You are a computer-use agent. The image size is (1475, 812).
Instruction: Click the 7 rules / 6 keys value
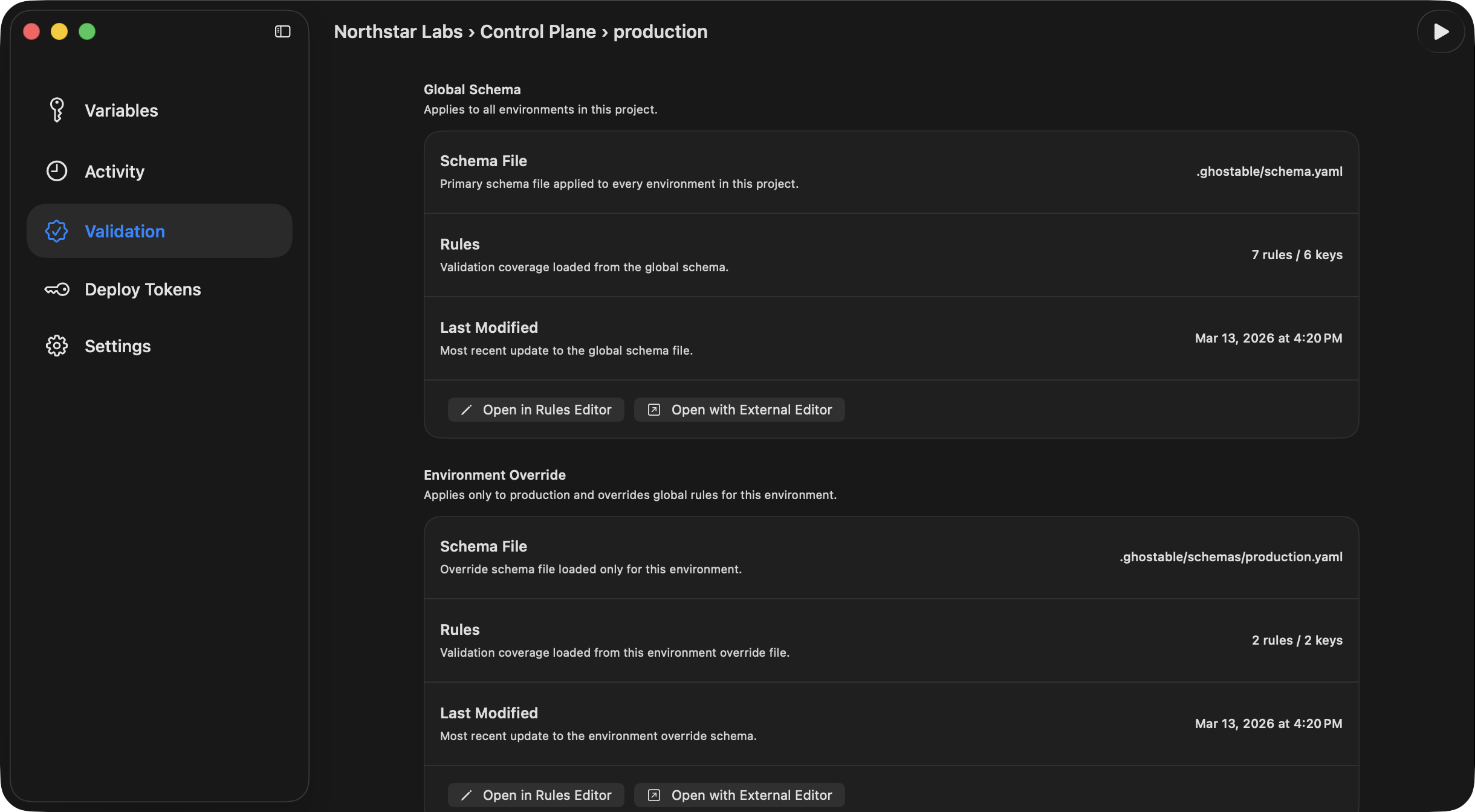click(x=1296, y=254)
